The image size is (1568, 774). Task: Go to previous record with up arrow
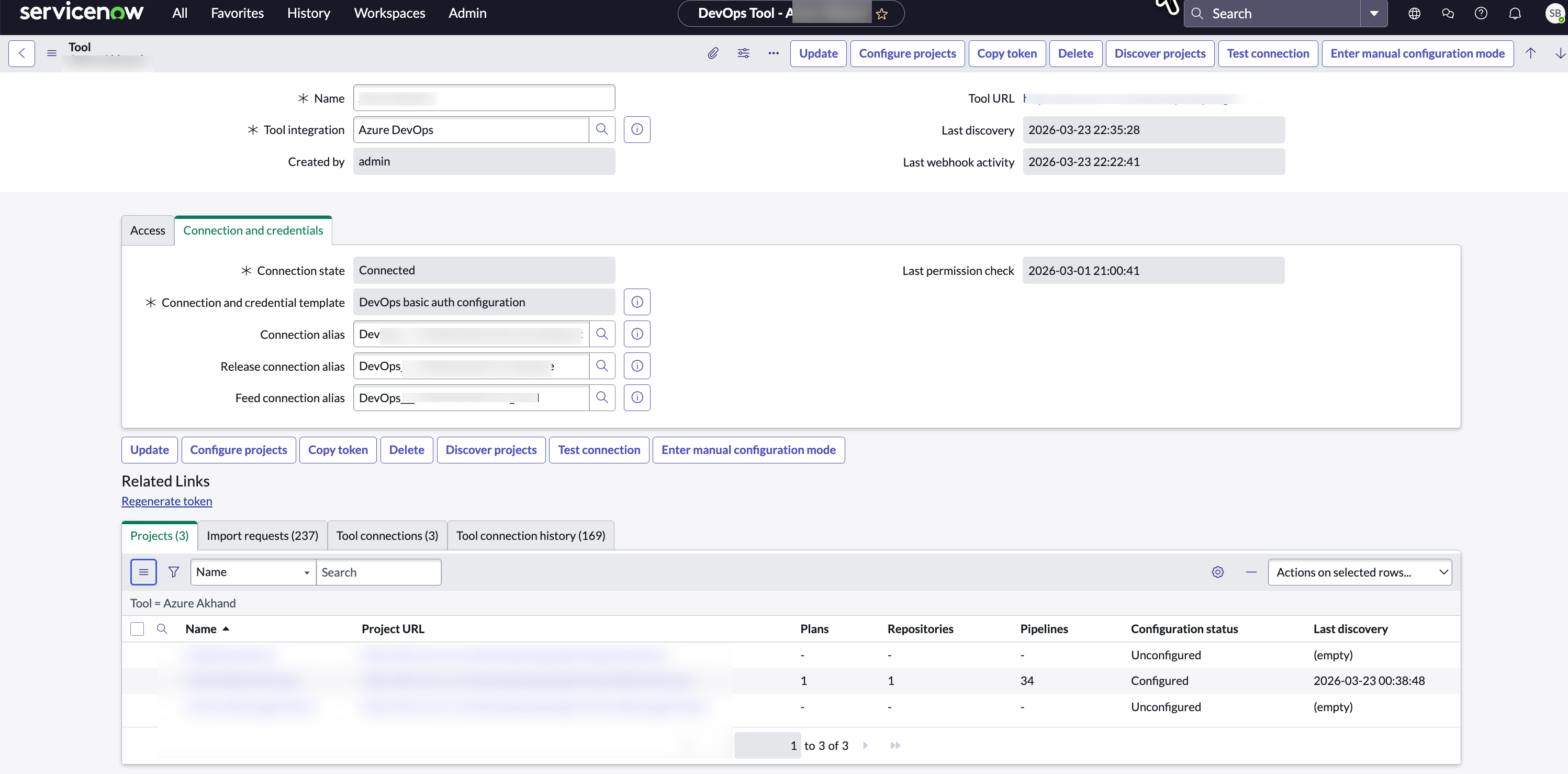tap(1530, 53)
